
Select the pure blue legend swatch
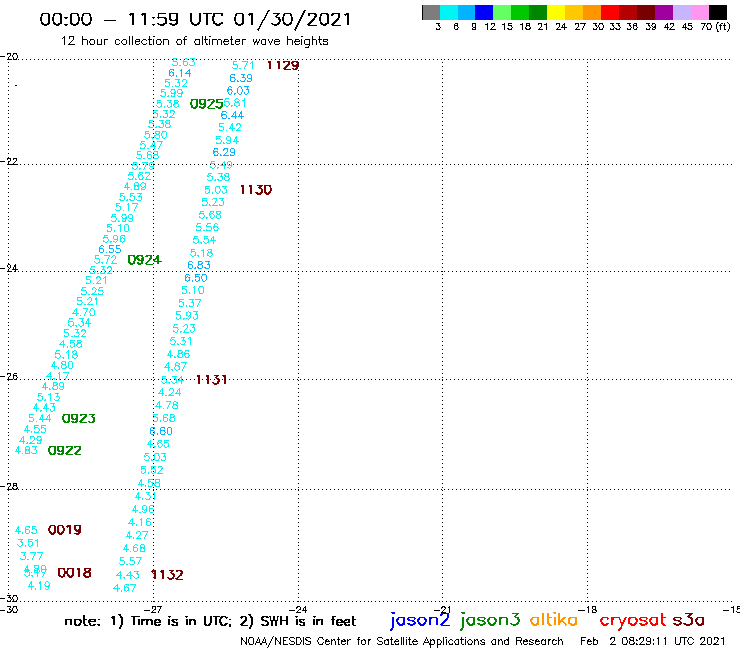[x=484, y=12]
